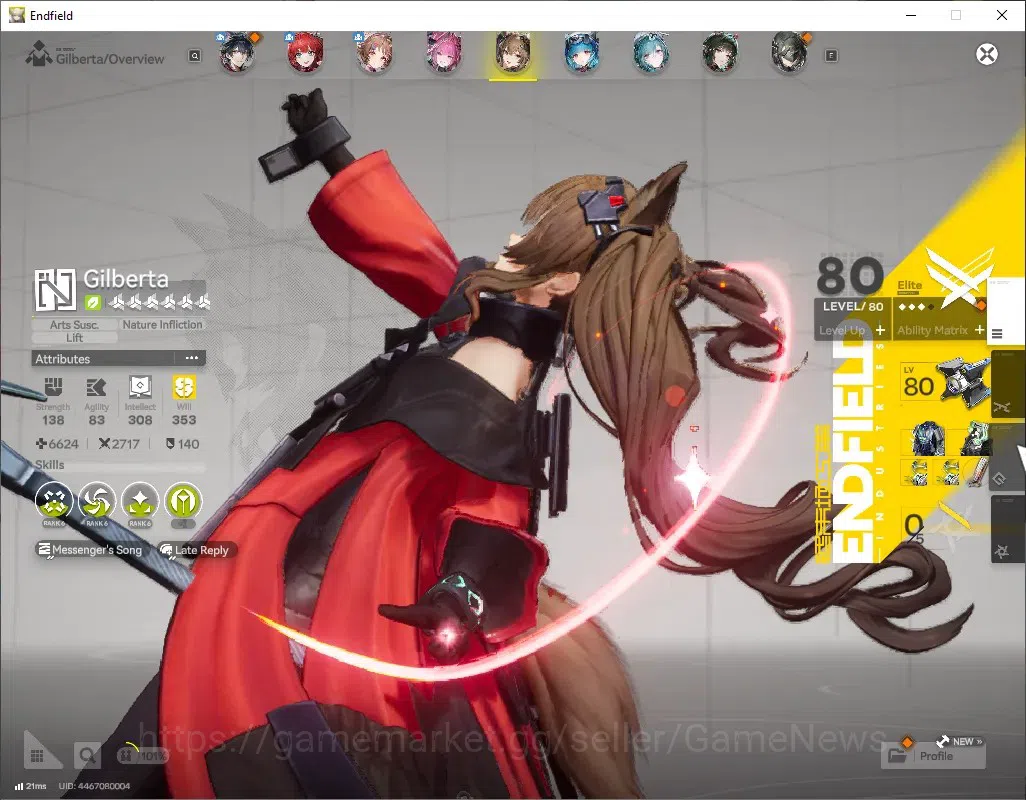Open the grid menu icon at bottom left
The width and height of the screenshot is (1026, 800).
click(37, 756)
